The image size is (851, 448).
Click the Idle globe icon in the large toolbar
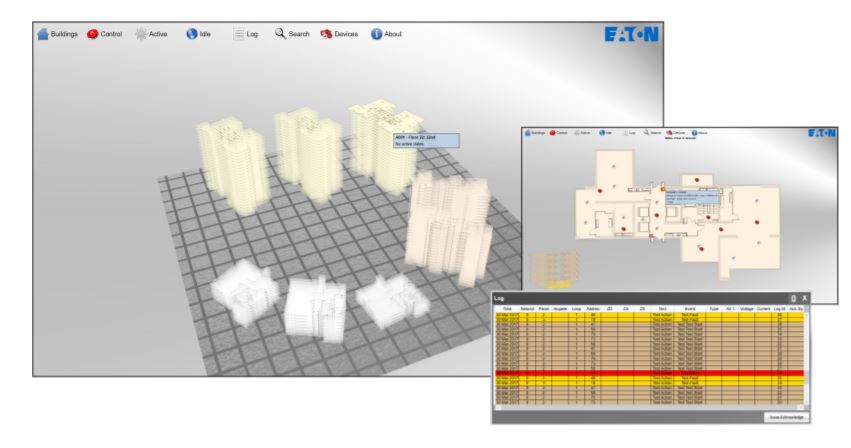click(192, 34)
